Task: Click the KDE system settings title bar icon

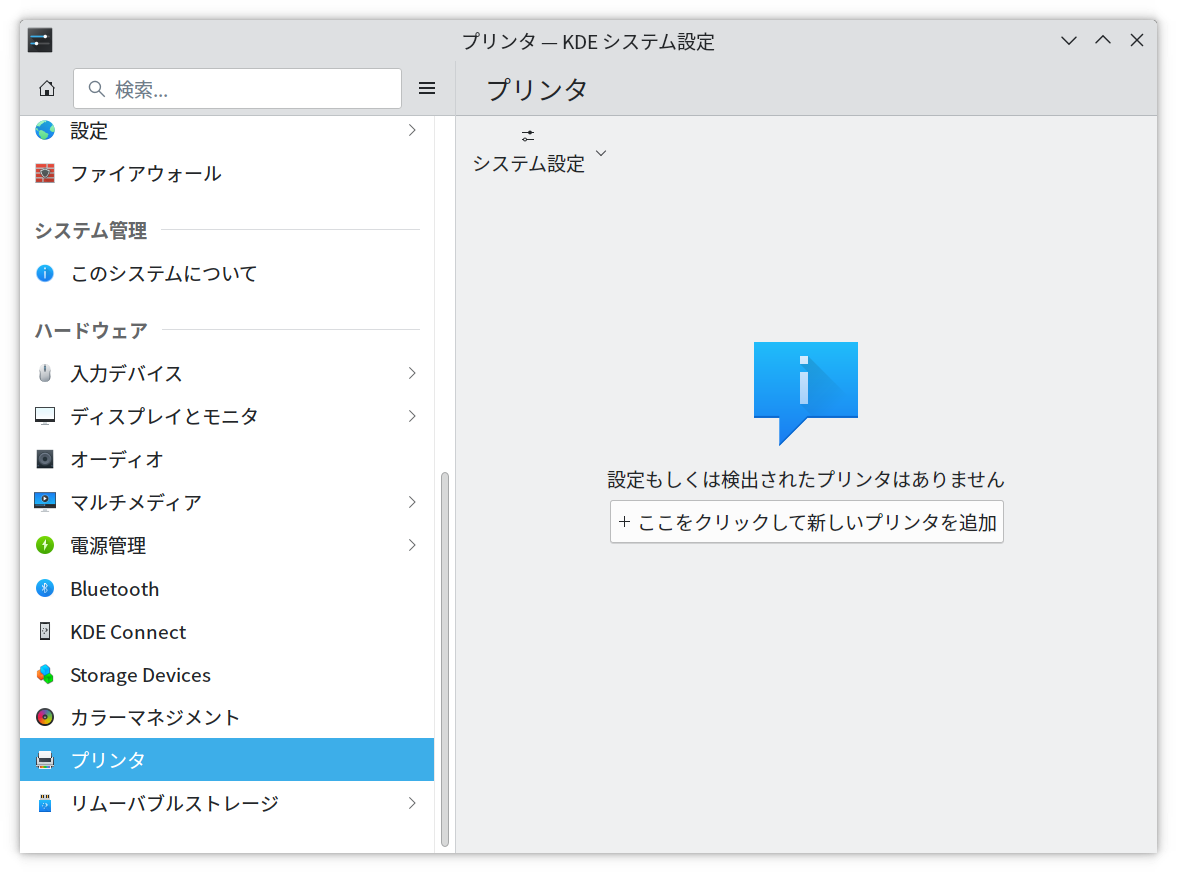Action: (40, 40)
